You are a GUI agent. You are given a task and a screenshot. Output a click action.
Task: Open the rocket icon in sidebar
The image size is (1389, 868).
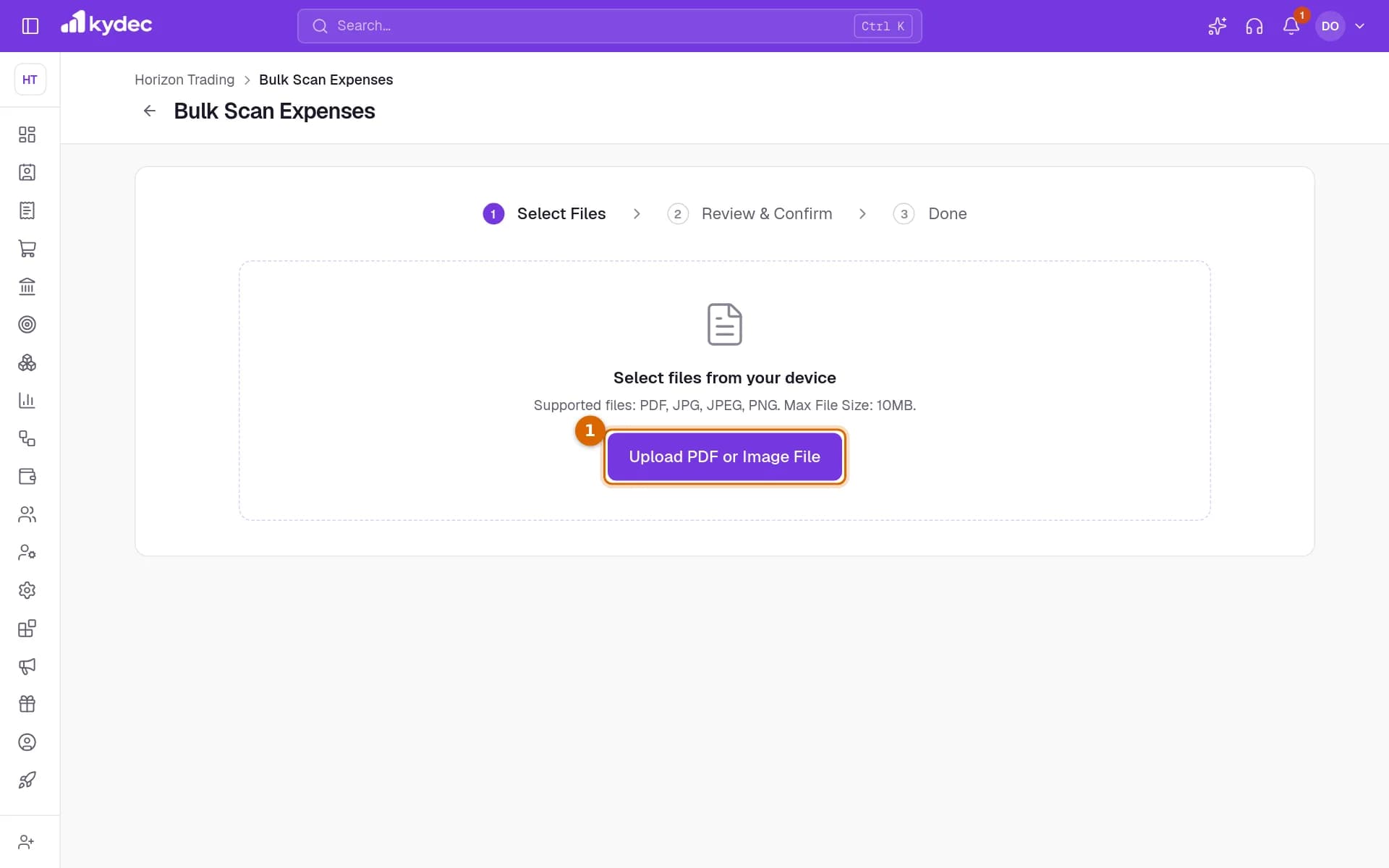pyautogui.click(x=27, y=780)
